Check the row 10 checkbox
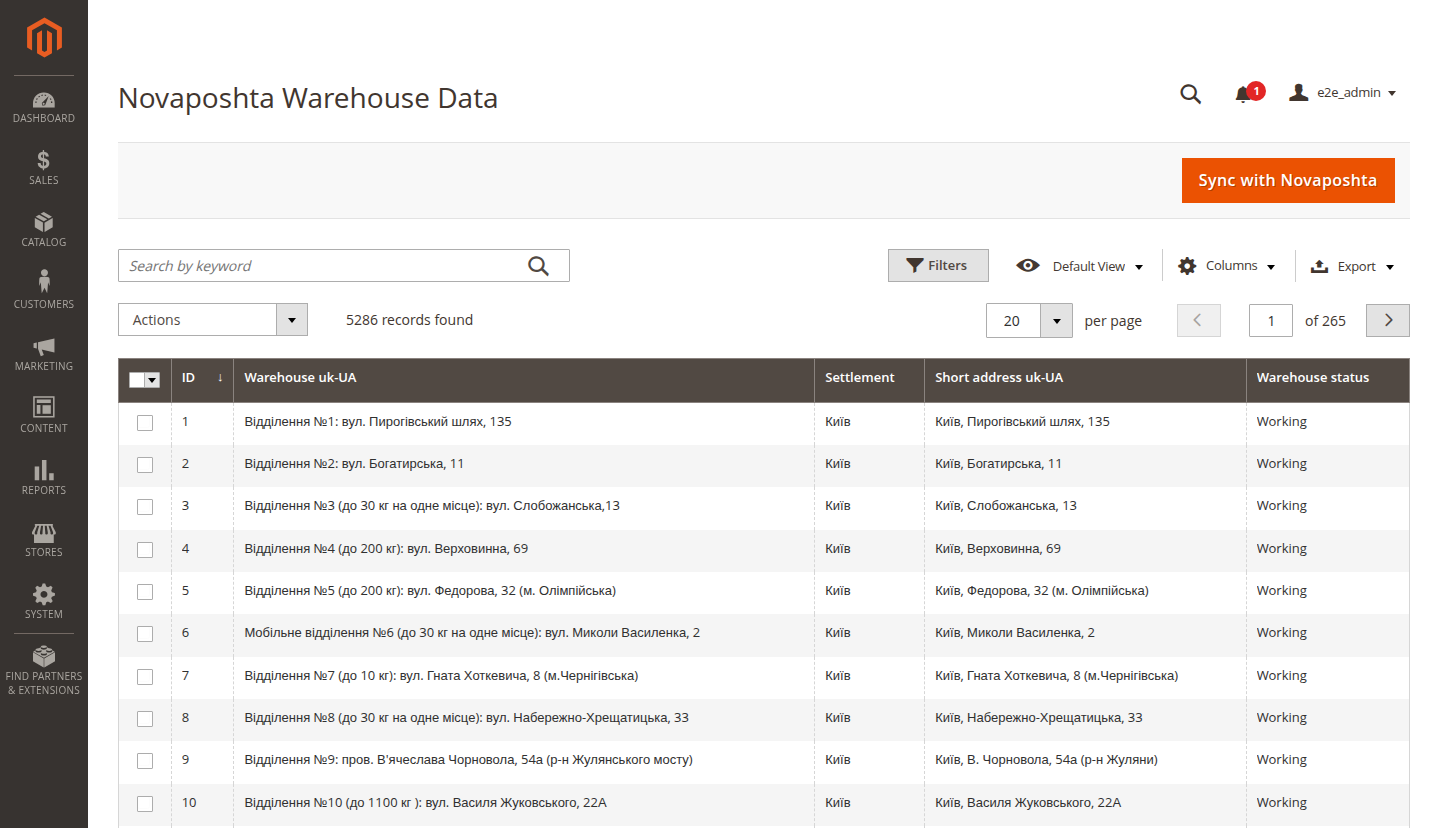 tap(145, 803)
